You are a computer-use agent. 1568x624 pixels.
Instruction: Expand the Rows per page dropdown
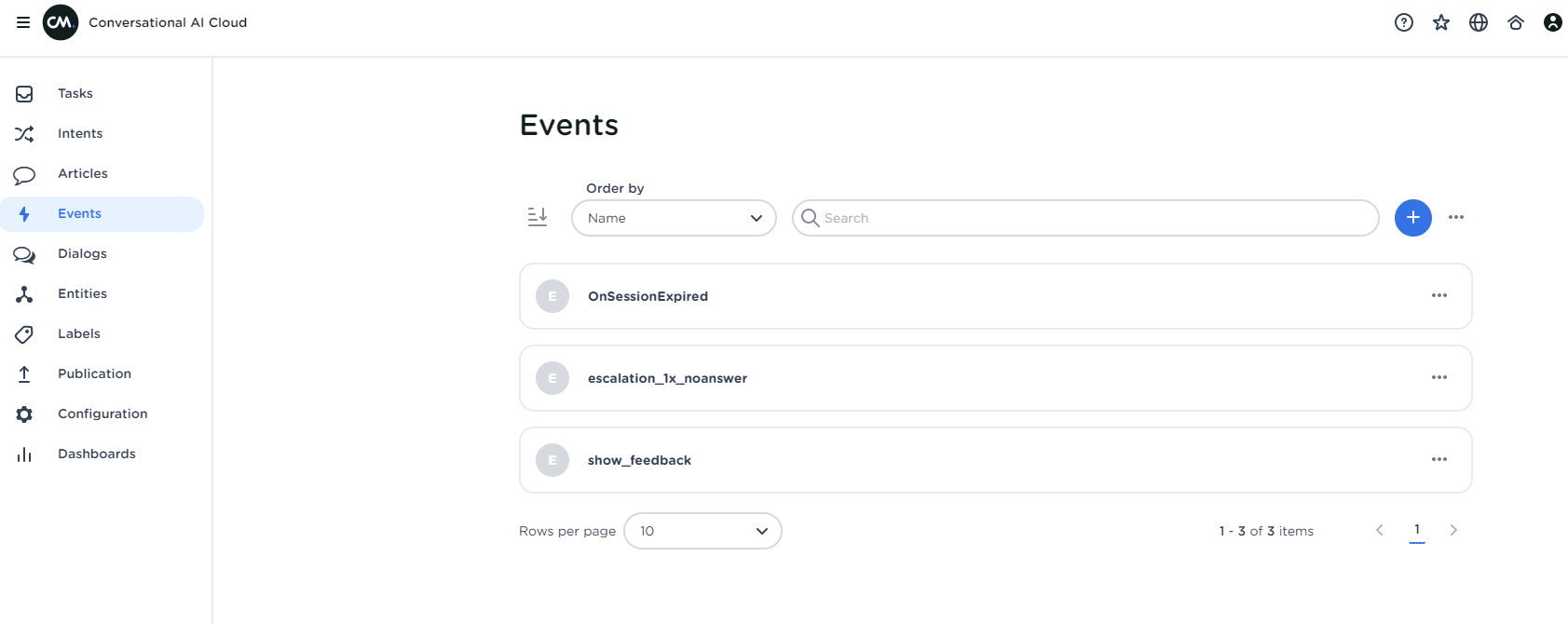pos(702,531)
